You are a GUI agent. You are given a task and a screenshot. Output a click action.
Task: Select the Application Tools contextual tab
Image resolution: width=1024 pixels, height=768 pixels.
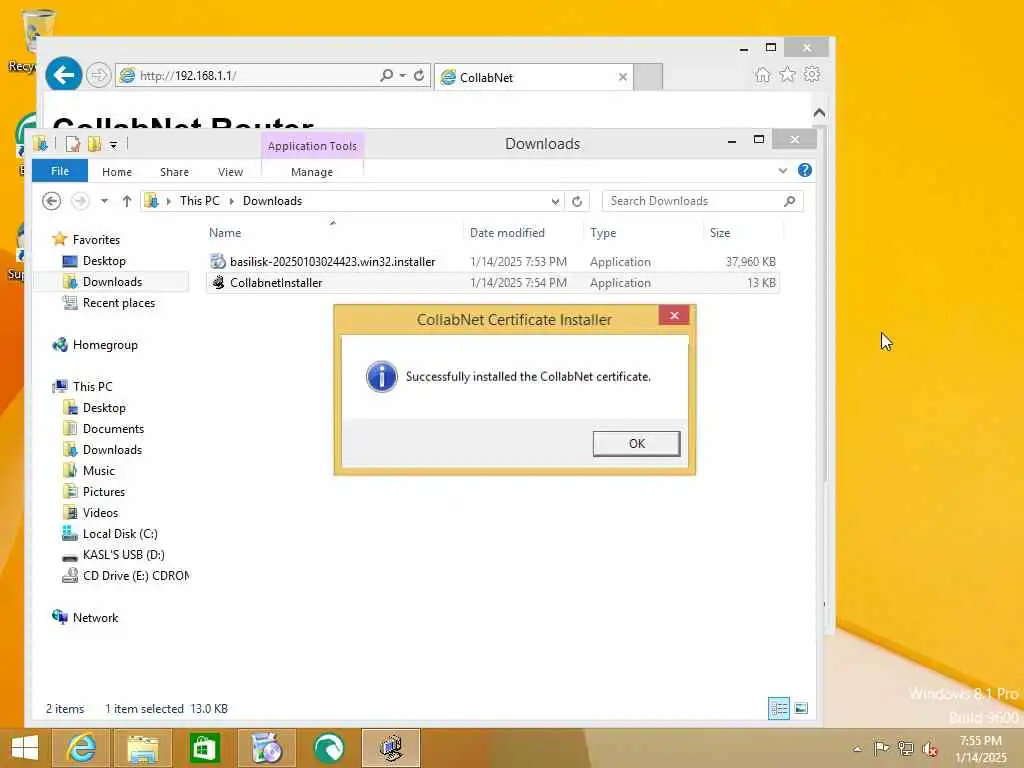(x=312, y=146)
